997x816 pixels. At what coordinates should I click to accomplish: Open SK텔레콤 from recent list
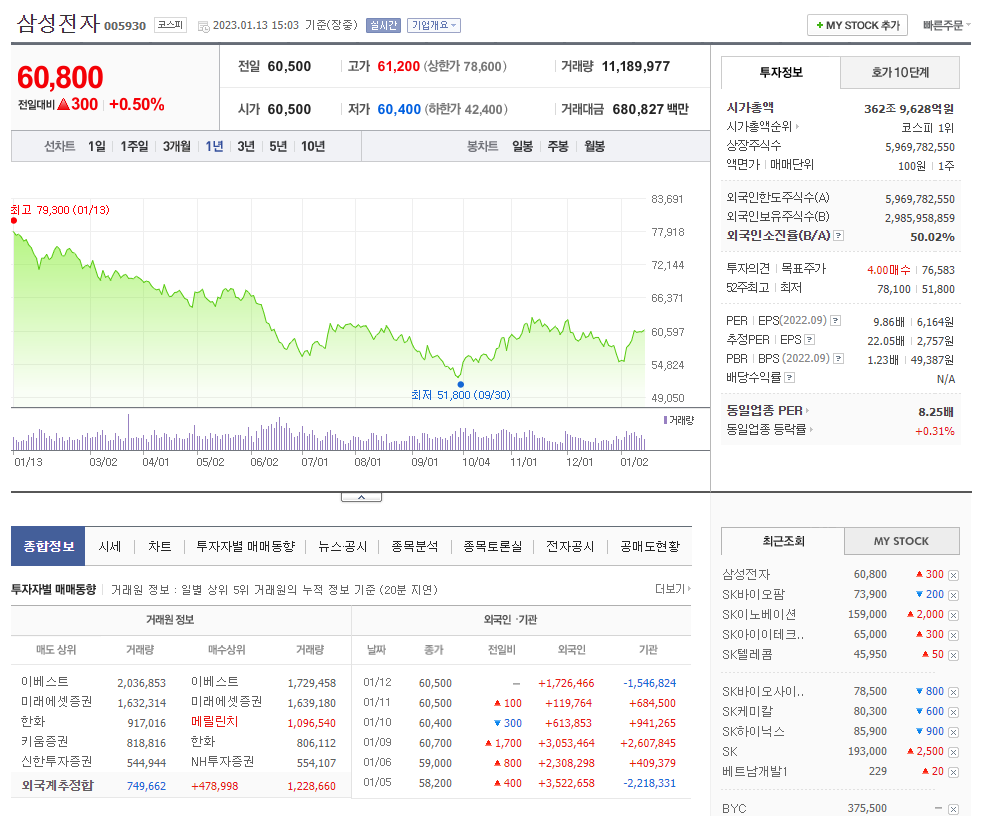[748, 654]
